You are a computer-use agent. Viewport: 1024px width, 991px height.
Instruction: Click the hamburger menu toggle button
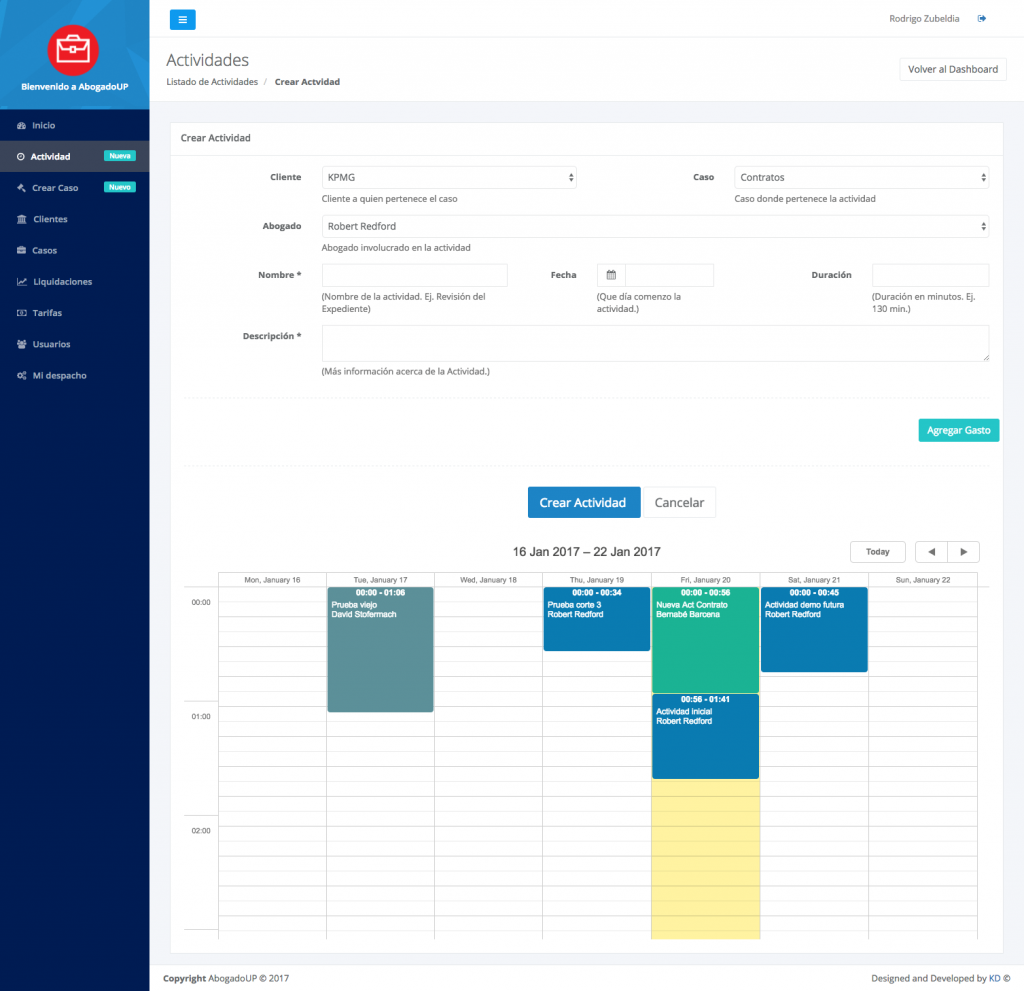pyautogui.click(x=182, y=20)
